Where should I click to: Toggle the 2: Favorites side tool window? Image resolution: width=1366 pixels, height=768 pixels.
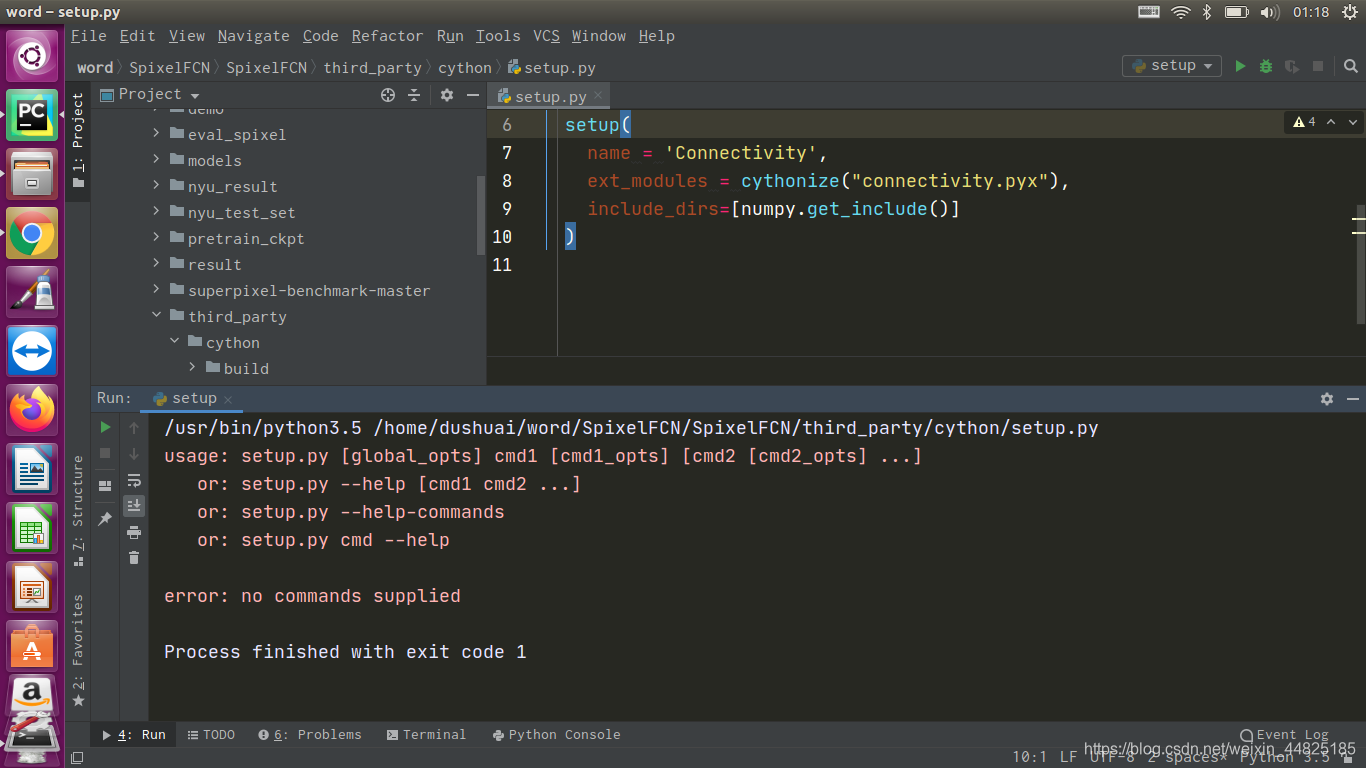(x=78, y=651)
